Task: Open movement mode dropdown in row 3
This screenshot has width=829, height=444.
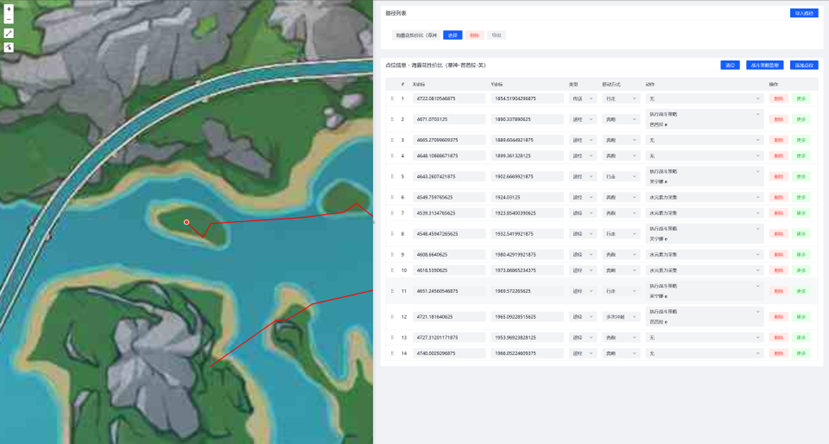Action: (x=619, y=140)
